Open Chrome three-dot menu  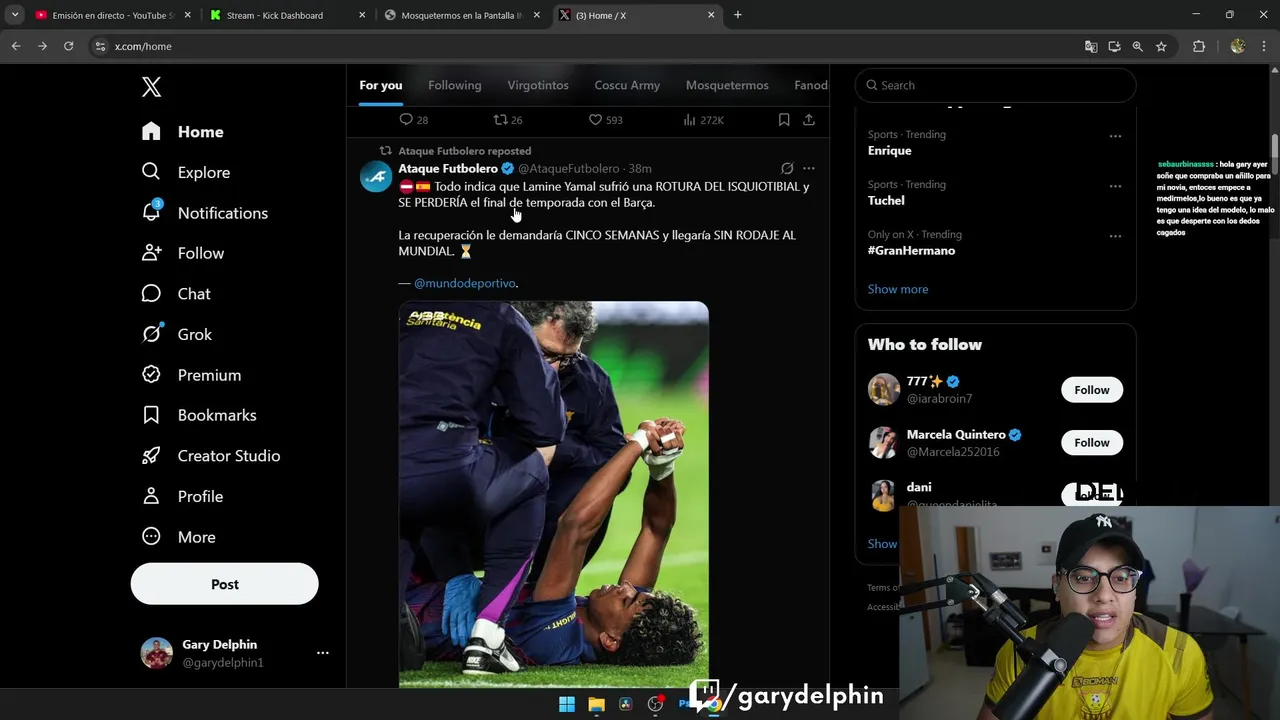1264,46
